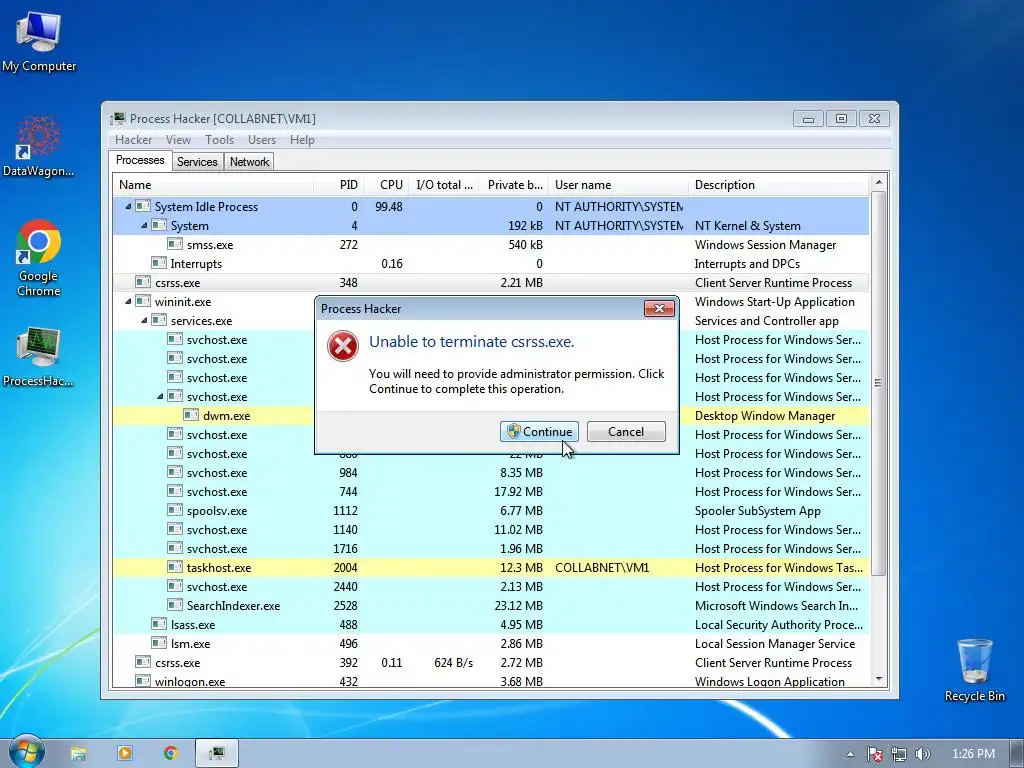Collapse the System process node
The width and height of the screenshot is (1024, 768).
click(144, 225)
